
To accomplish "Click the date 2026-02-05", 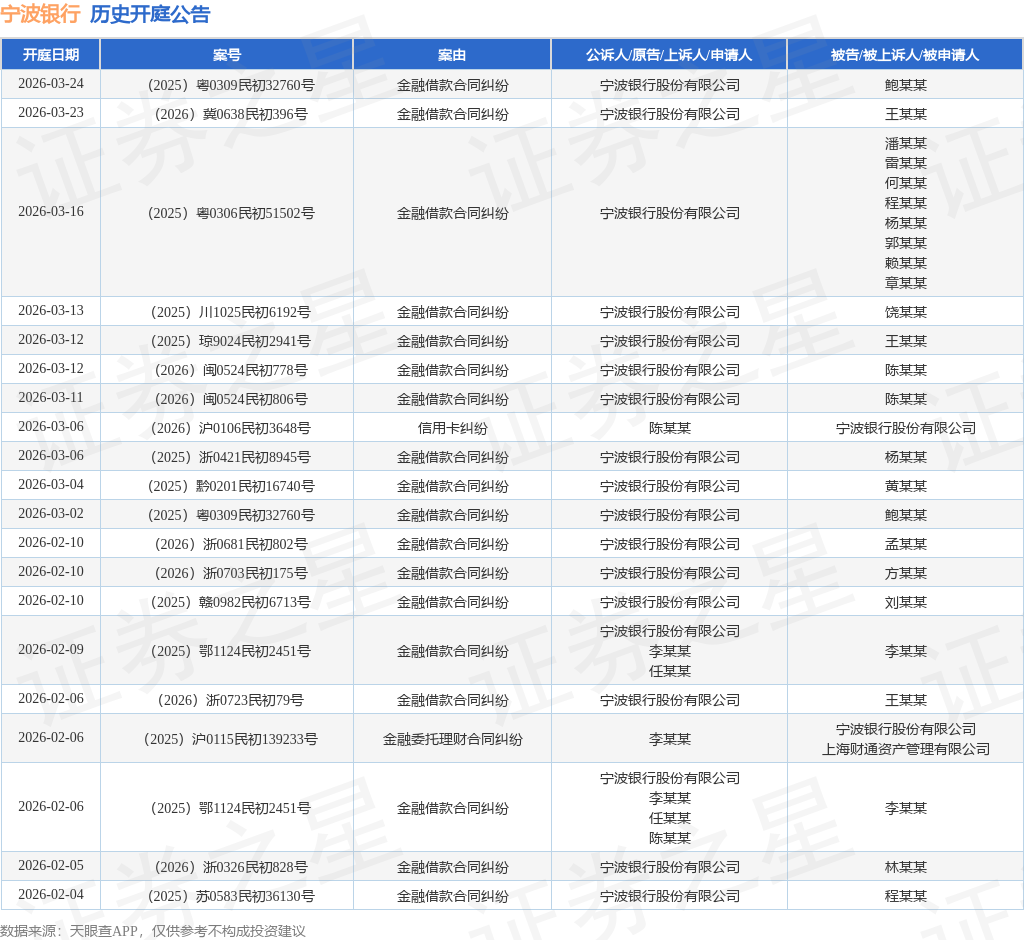I will [51, 866].
